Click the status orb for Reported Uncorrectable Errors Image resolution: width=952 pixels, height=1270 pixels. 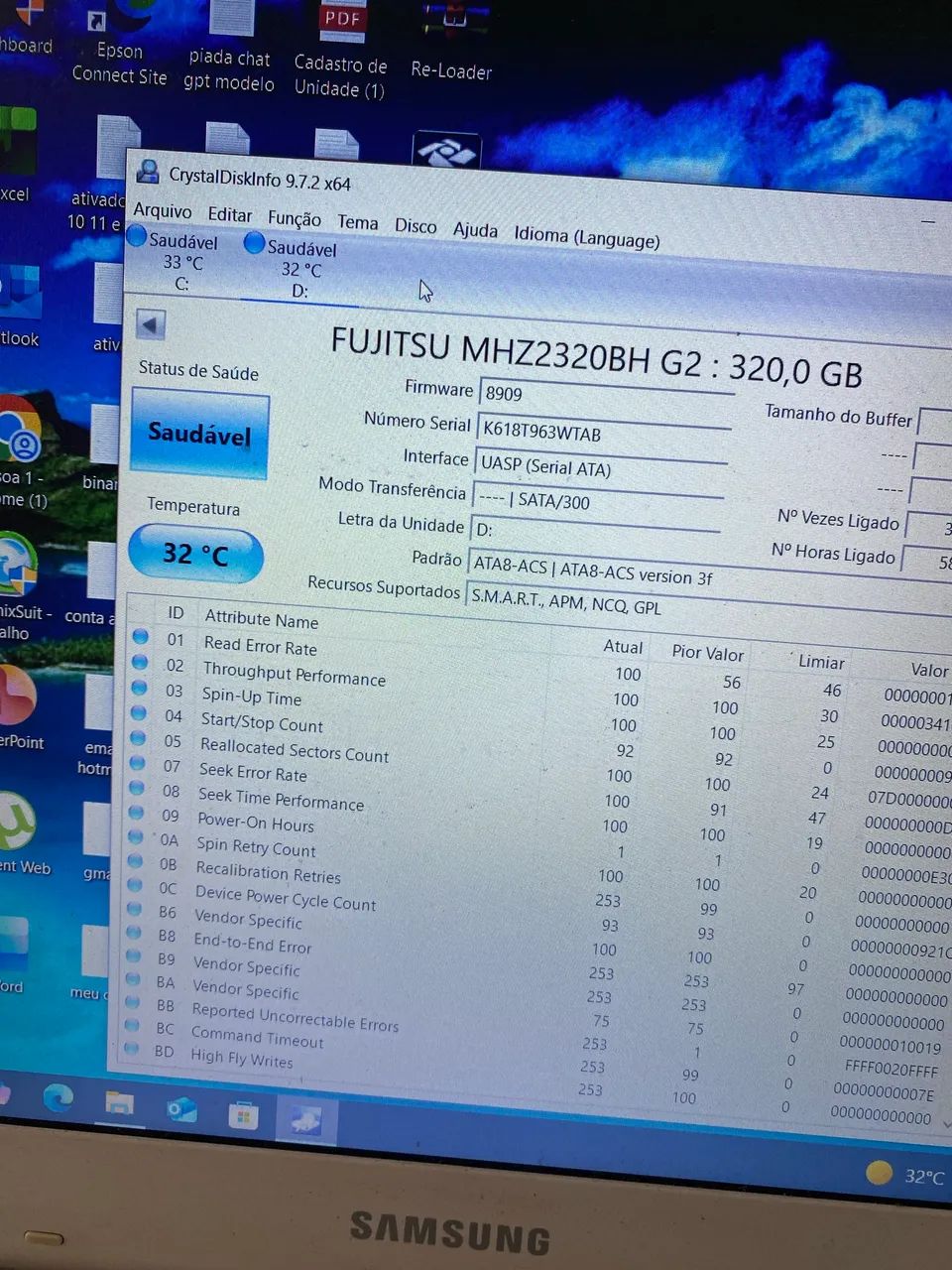point(133,1002)
